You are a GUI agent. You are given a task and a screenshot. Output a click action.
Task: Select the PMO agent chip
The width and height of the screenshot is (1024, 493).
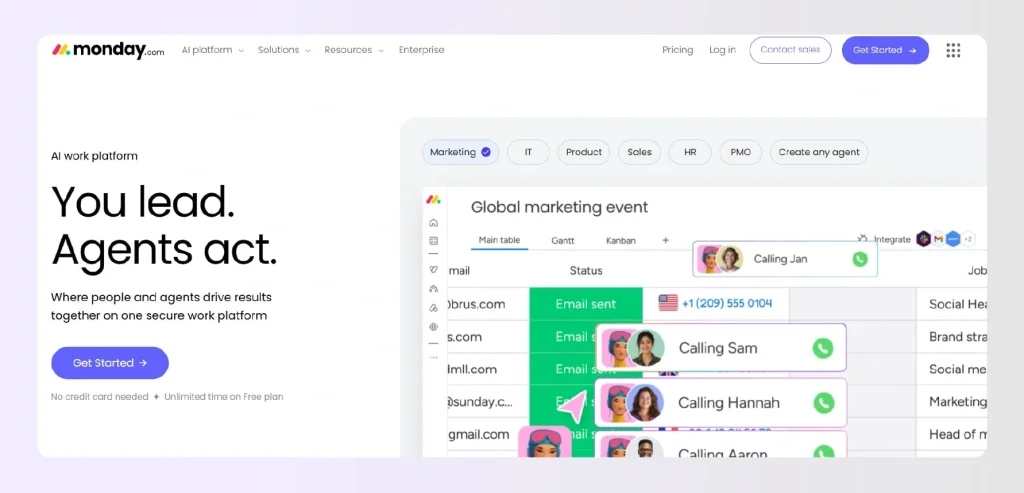(x=741, y=152)
